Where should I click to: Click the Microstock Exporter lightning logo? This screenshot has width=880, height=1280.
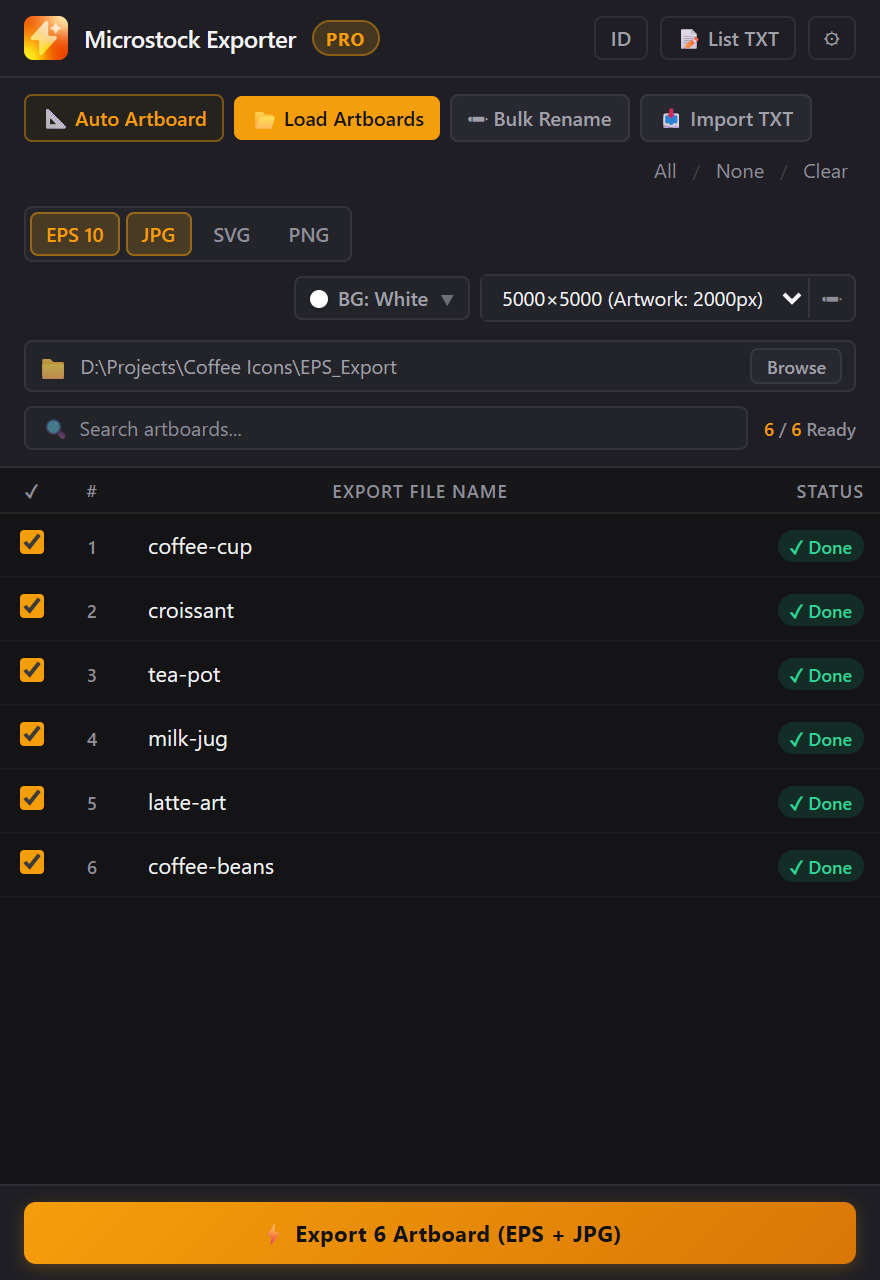pyautogui.click(x=46, y=39)
